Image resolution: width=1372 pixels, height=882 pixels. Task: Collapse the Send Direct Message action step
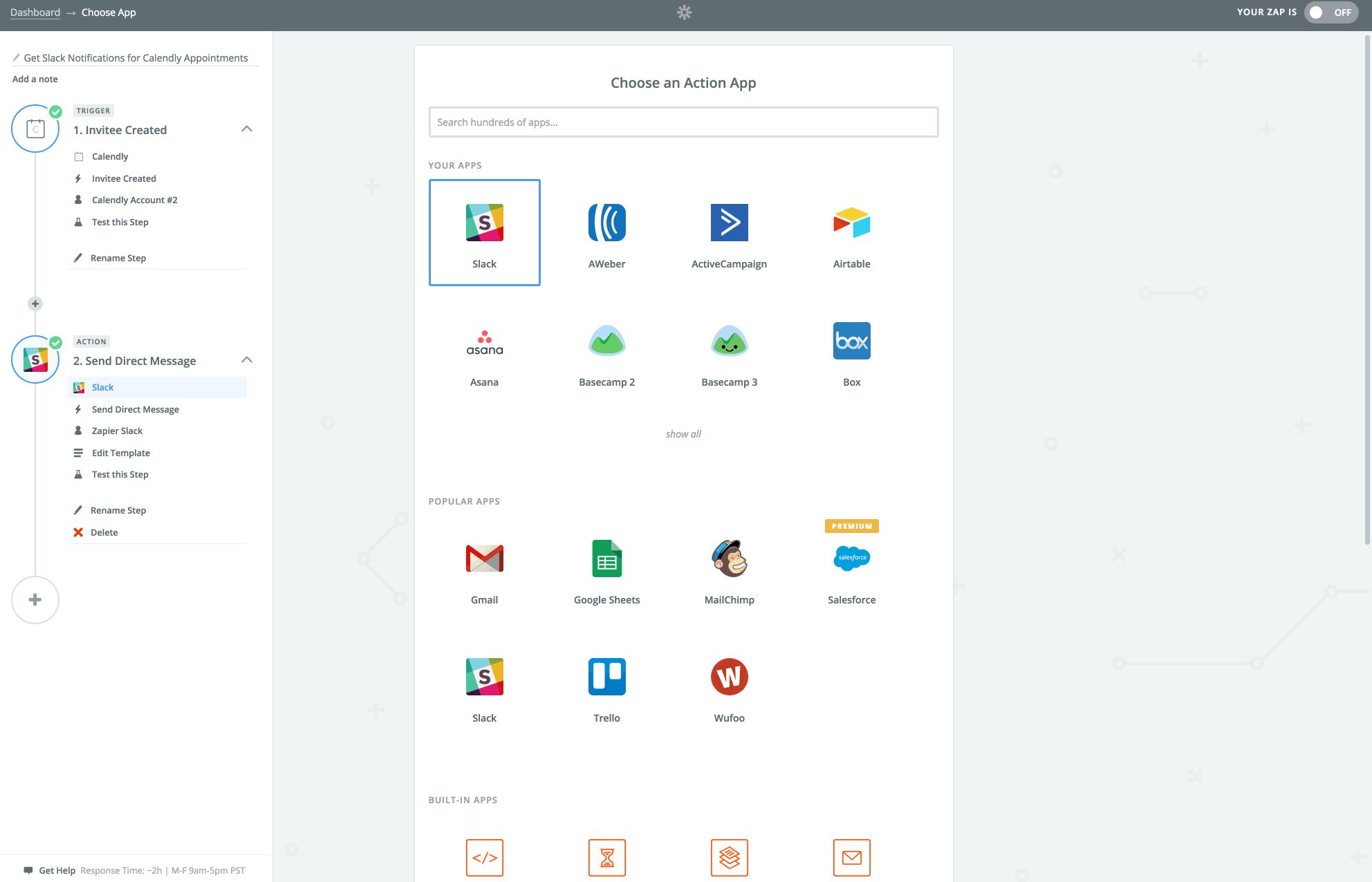pos(247,360)
